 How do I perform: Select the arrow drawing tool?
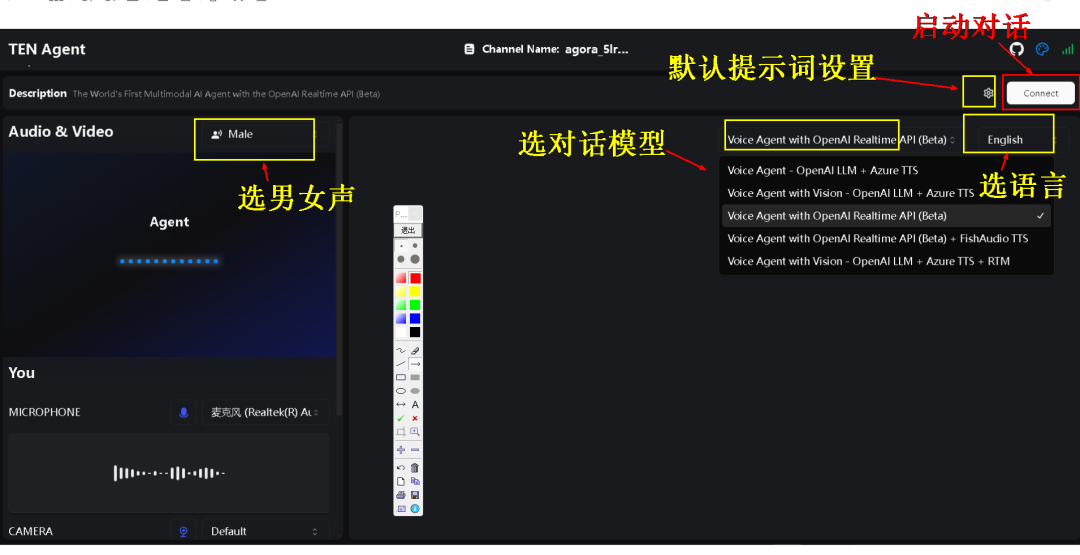click(415, 364)
